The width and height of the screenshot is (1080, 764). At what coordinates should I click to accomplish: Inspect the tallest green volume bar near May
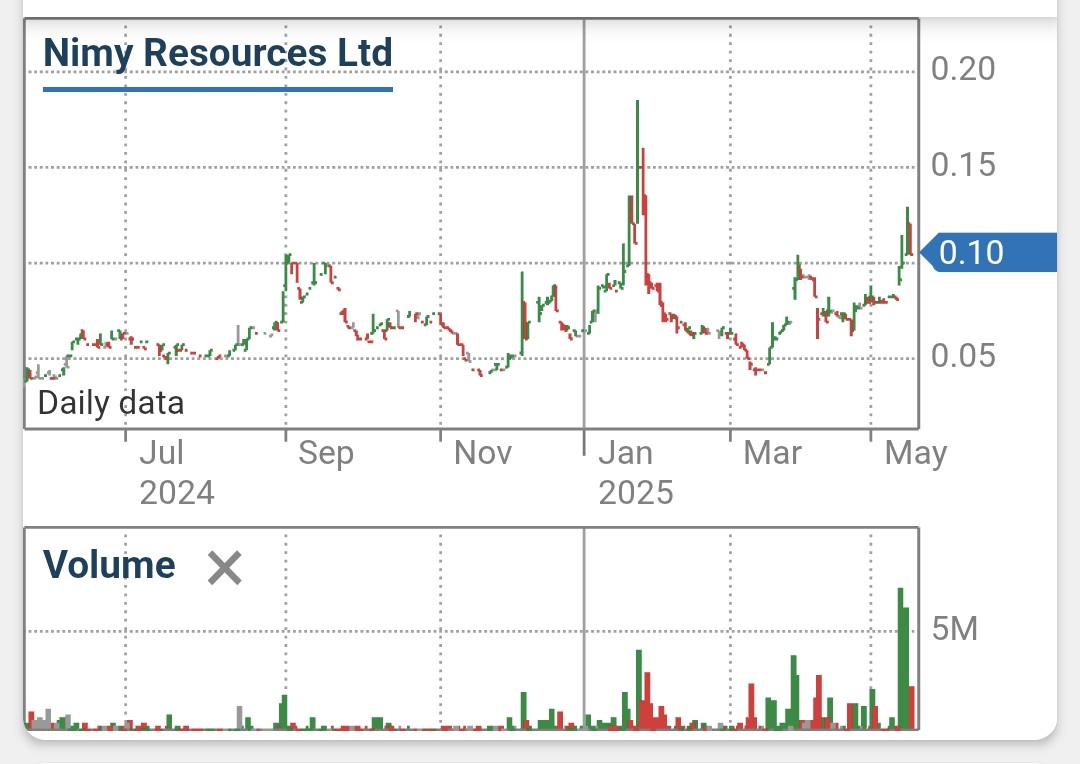coord(900,655)
